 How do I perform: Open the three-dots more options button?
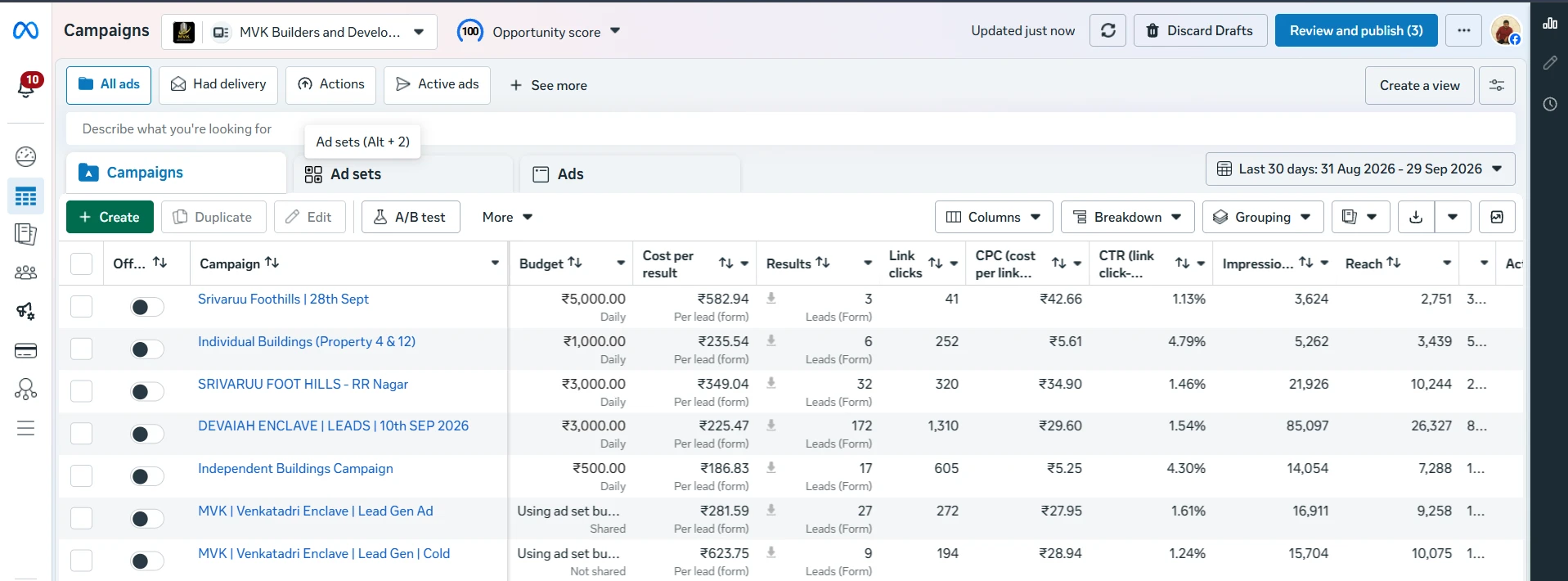1464,30
